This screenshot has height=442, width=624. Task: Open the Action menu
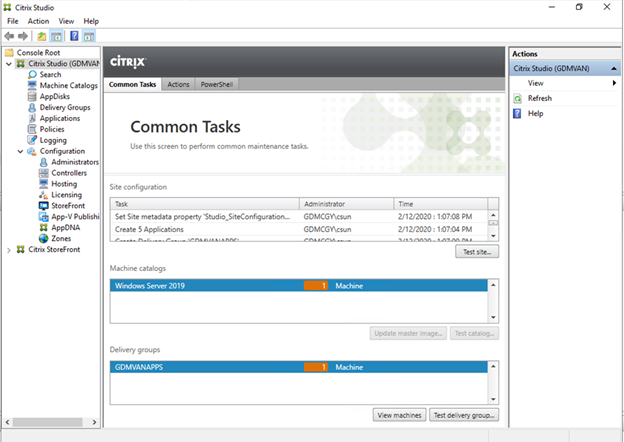[38, 21]
